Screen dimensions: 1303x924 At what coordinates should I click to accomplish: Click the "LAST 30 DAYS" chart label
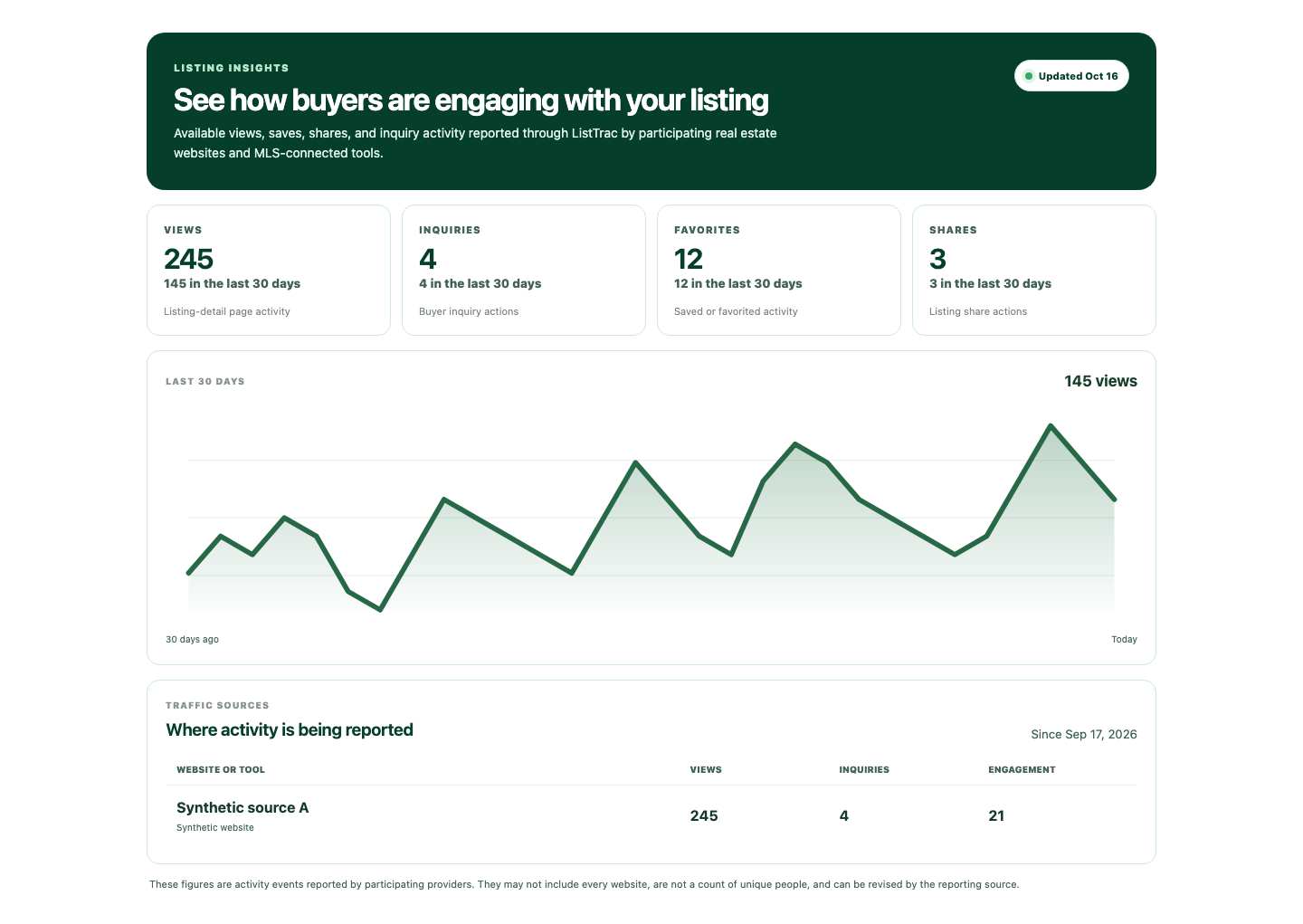[x=205, y=381]
